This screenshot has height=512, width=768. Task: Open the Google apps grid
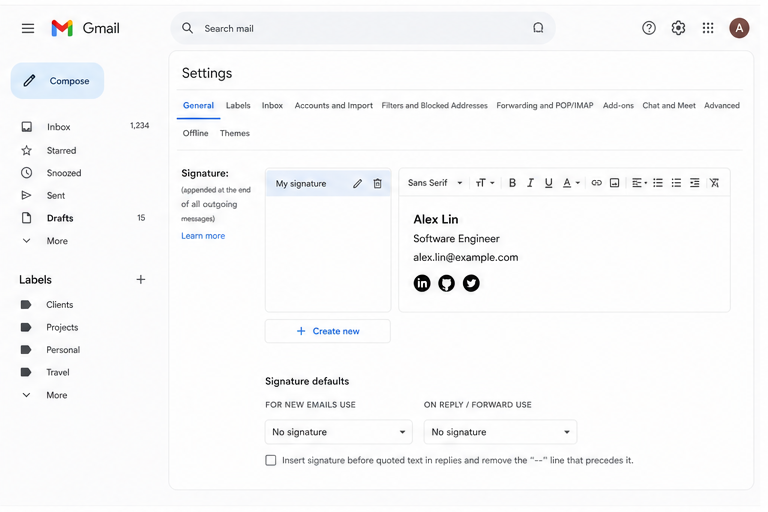coord(708,28)
